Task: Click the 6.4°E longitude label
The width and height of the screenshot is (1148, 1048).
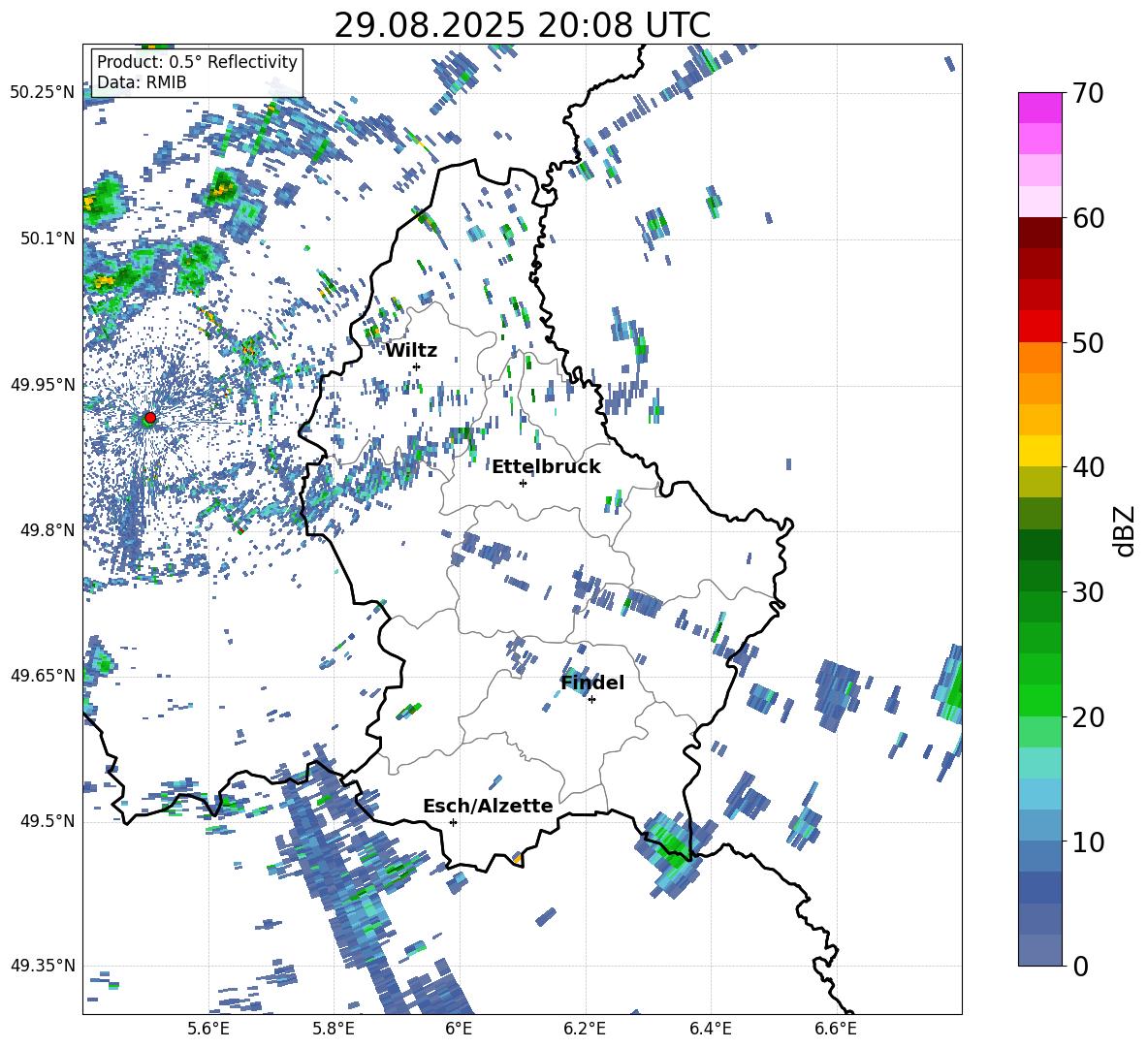Action: coord(710,1029)
